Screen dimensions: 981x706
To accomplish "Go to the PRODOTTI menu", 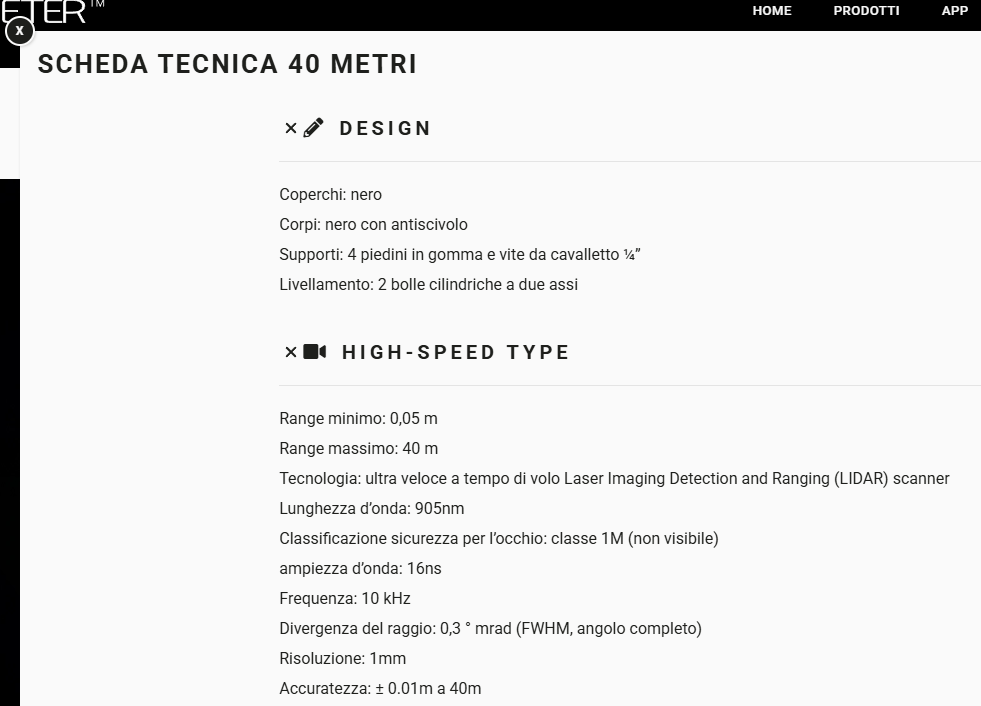I will pyautogui.click(x=866, y=11).
